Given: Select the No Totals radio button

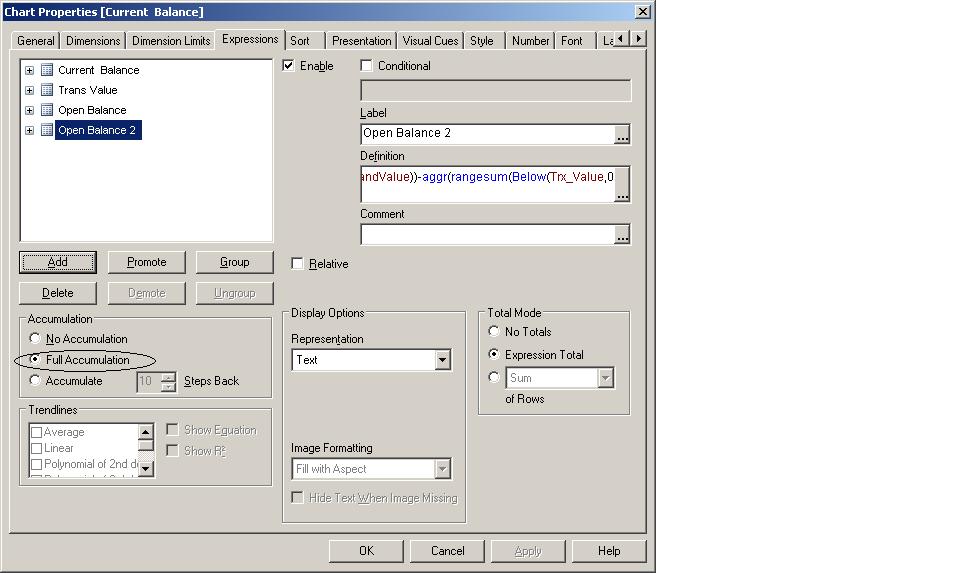Looking at the screenshot, I should [493, 331].
